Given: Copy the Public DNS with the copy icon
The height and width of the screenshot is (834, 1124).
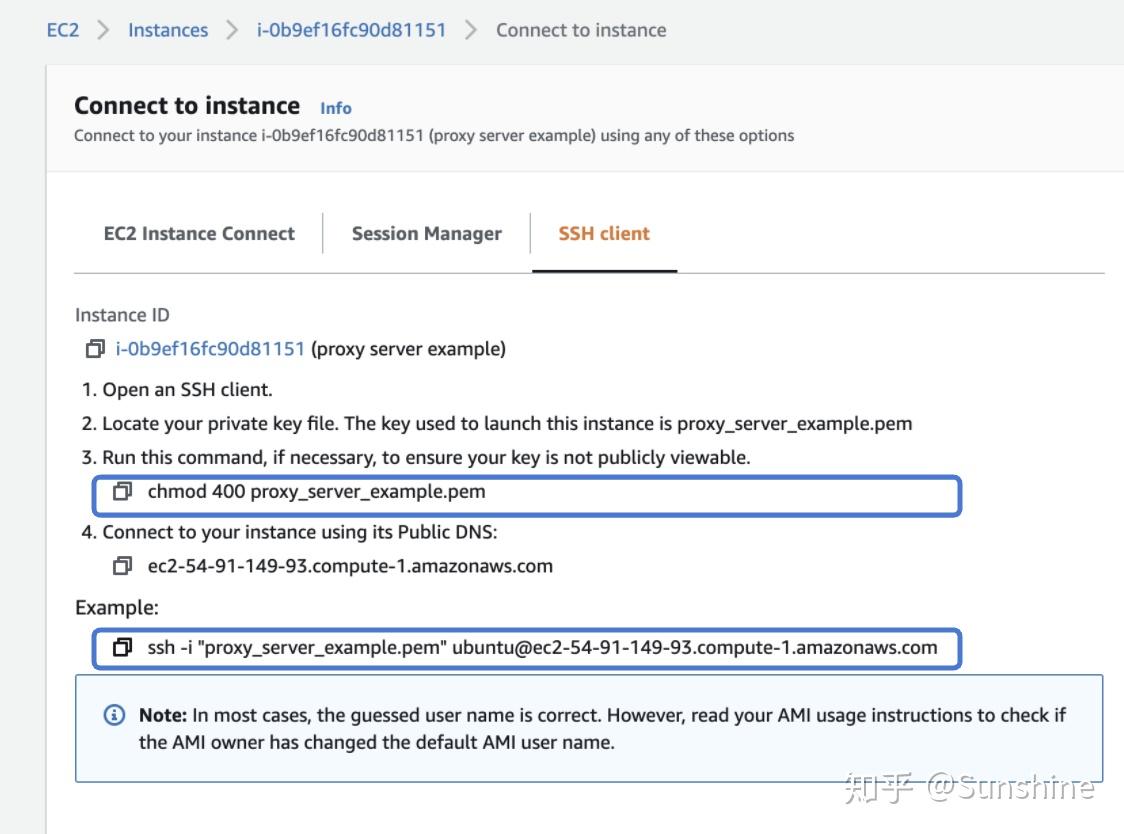Looking at the screenshot, I should [x=121, y=566].
